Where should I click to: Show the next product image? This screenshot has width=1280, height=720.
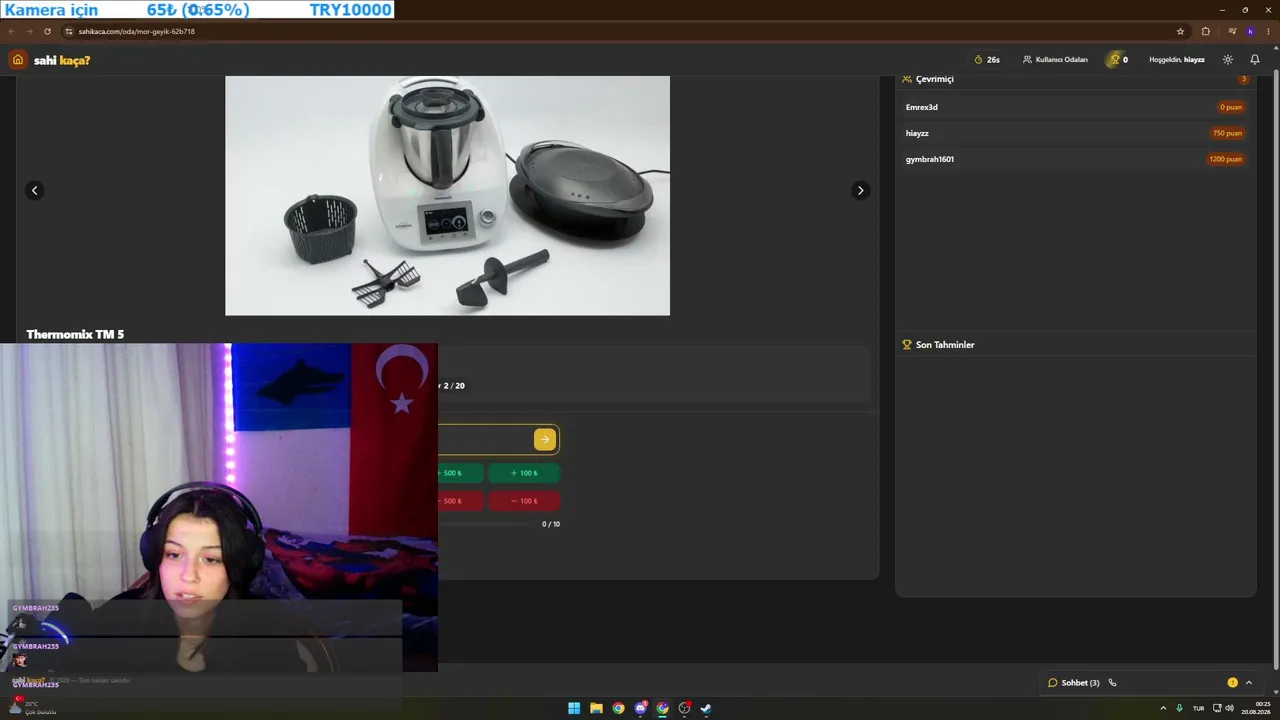(860, 190)
